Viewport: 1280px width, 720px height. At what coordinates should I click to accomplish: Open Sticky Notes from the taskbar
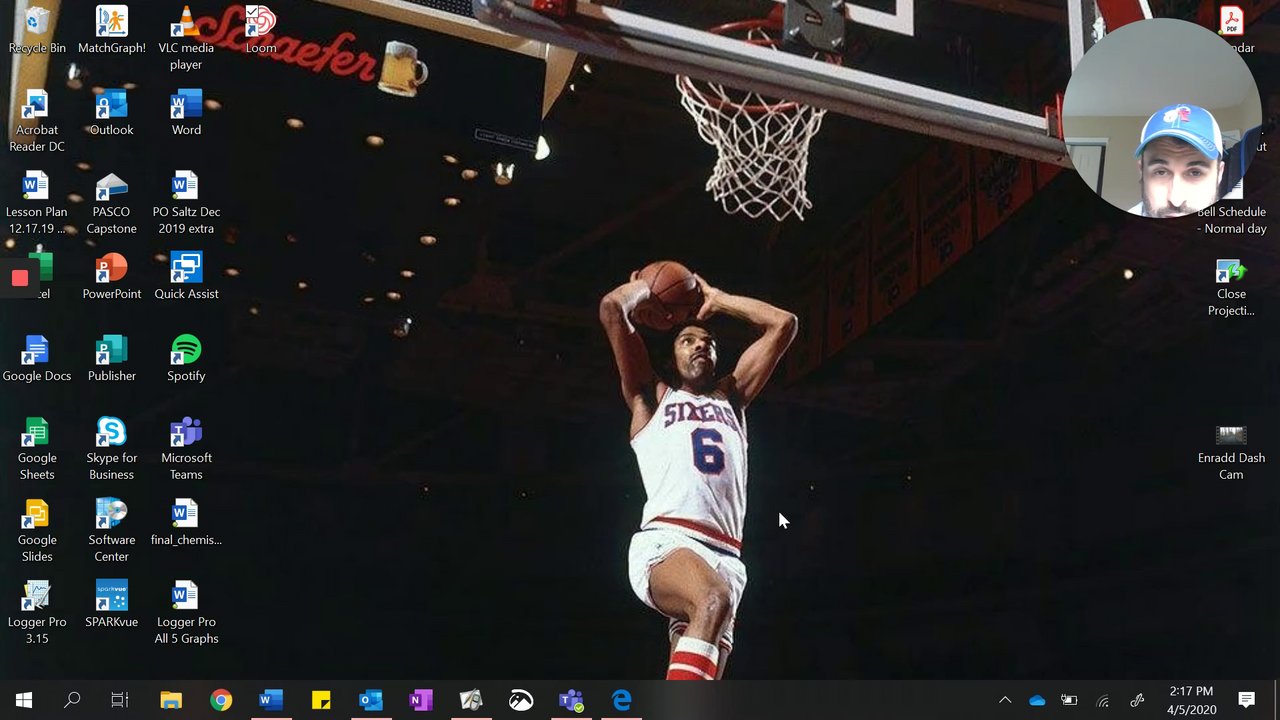[321, 700]
